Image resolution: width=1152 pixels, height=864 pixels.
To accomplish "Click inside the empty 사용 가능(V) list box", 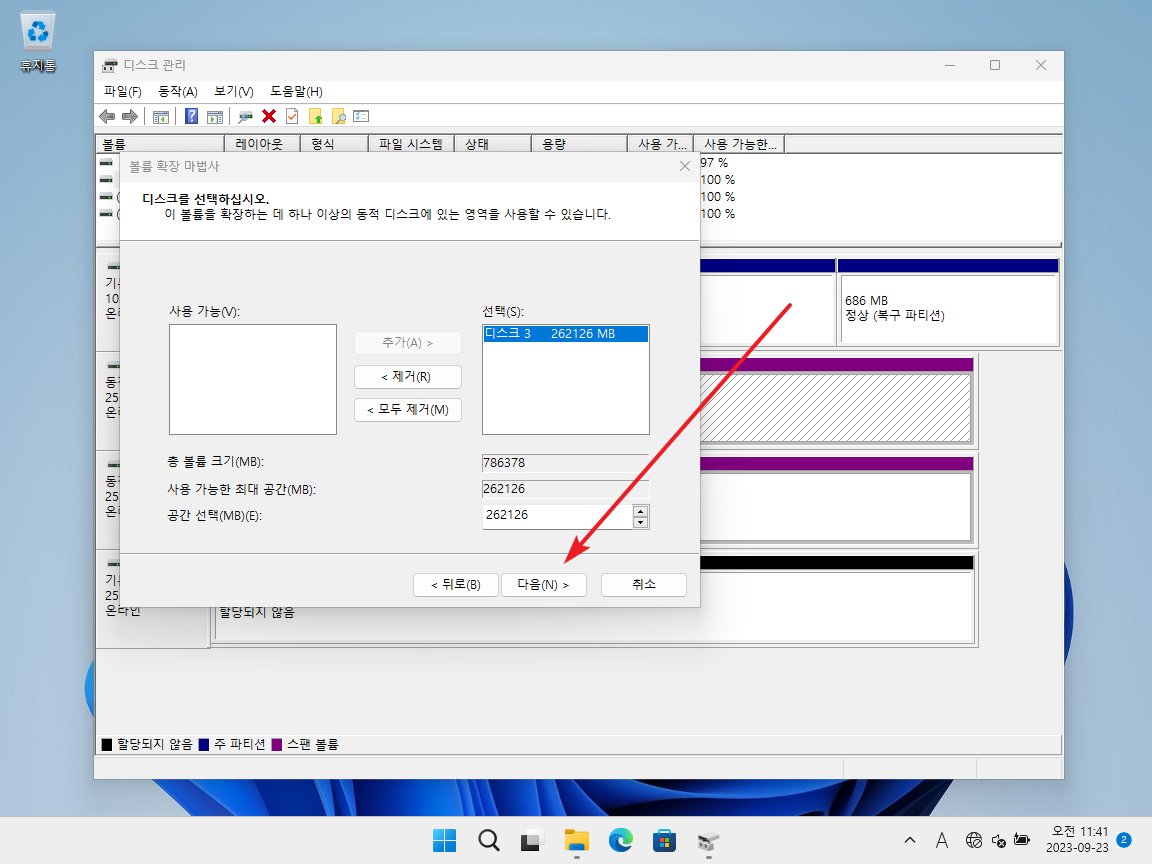I will click(x=253, y=379).
